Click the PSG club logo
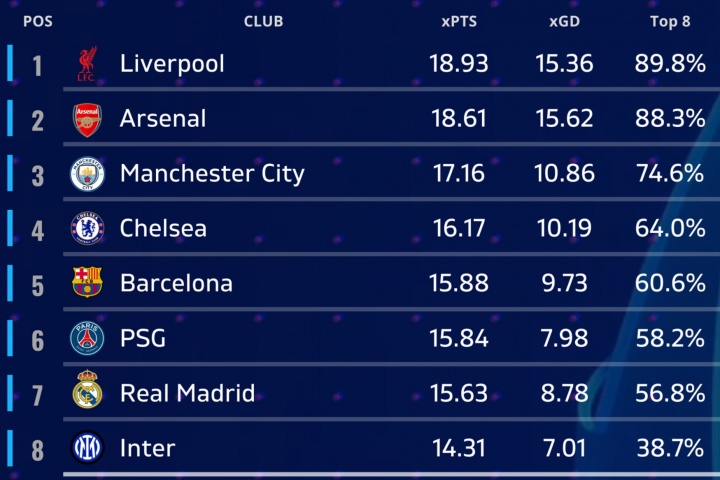This screenshot has height=480, width=720. [x=87, y=339]
